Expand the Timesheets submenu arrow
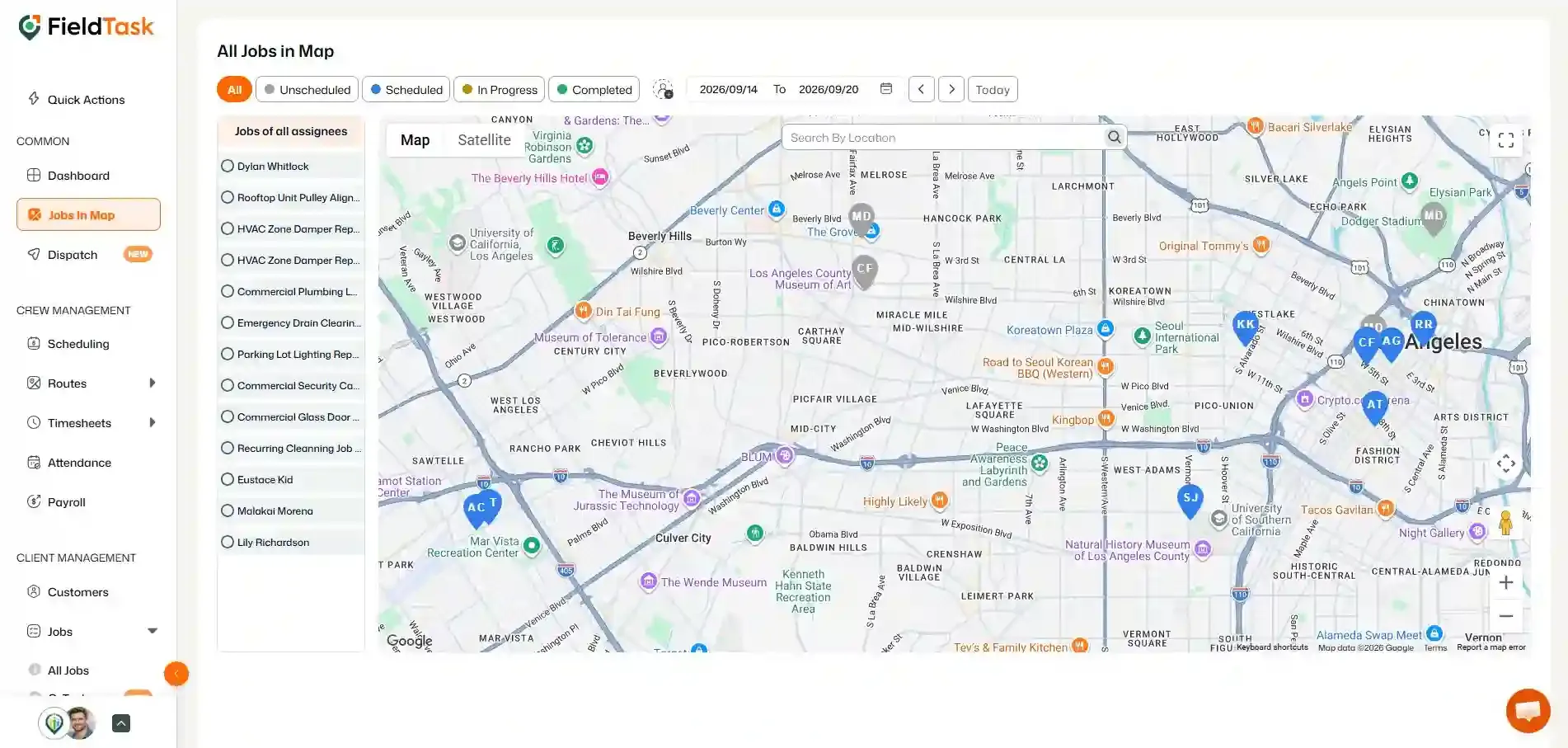1568x748 pixels. (x=152, y=422)
